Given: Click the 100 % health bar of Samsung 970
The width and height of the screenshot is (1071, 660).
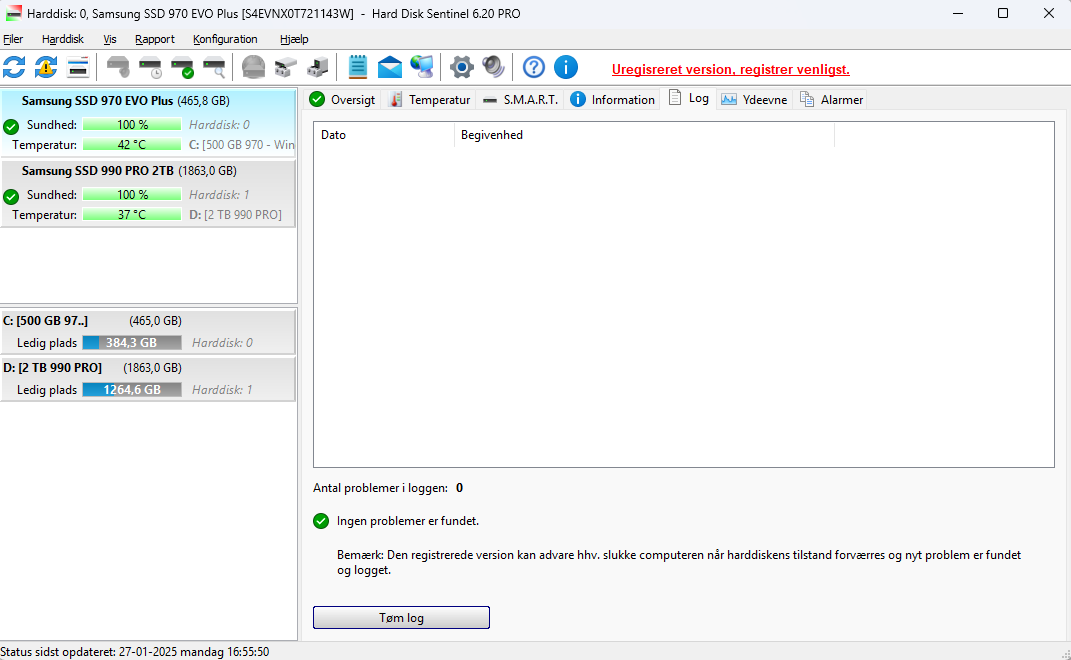Looking at the screenshot, I should pyautogui.click(x=132, y=124).
